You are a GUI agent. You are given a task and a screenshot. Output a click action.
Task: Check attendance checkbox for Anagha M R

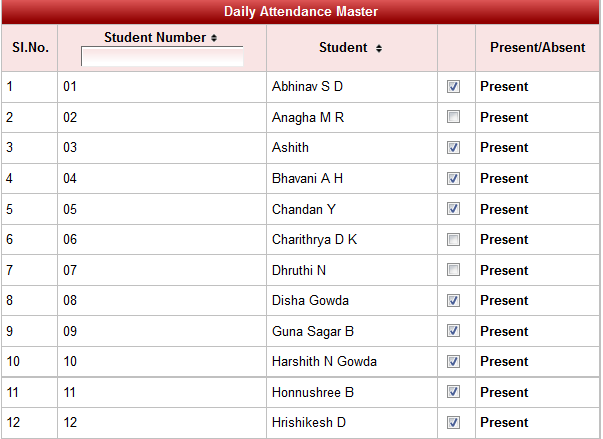pyautogui.click(x=454, y=117)
